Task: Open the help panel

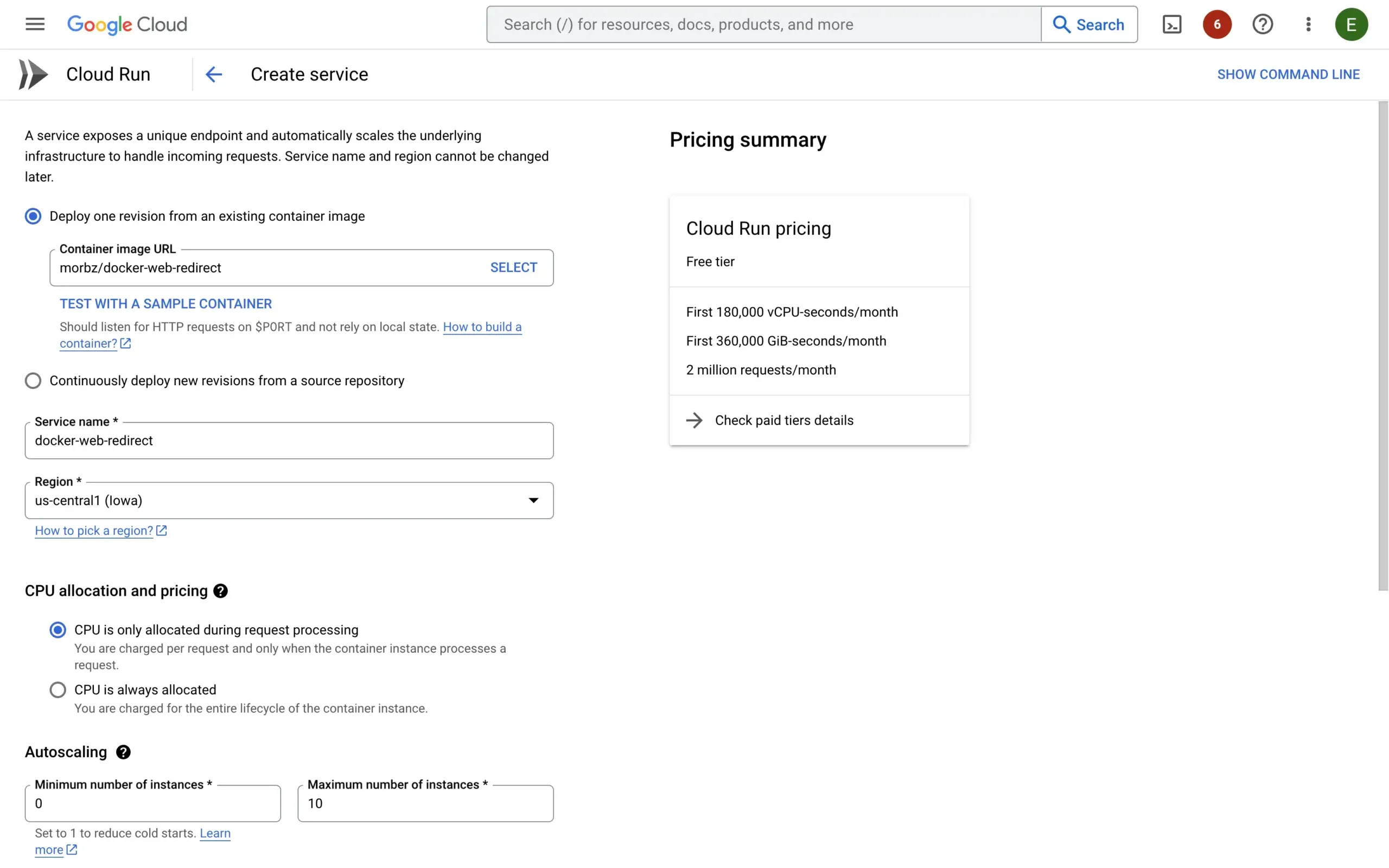Action: tap(1263, 24)
